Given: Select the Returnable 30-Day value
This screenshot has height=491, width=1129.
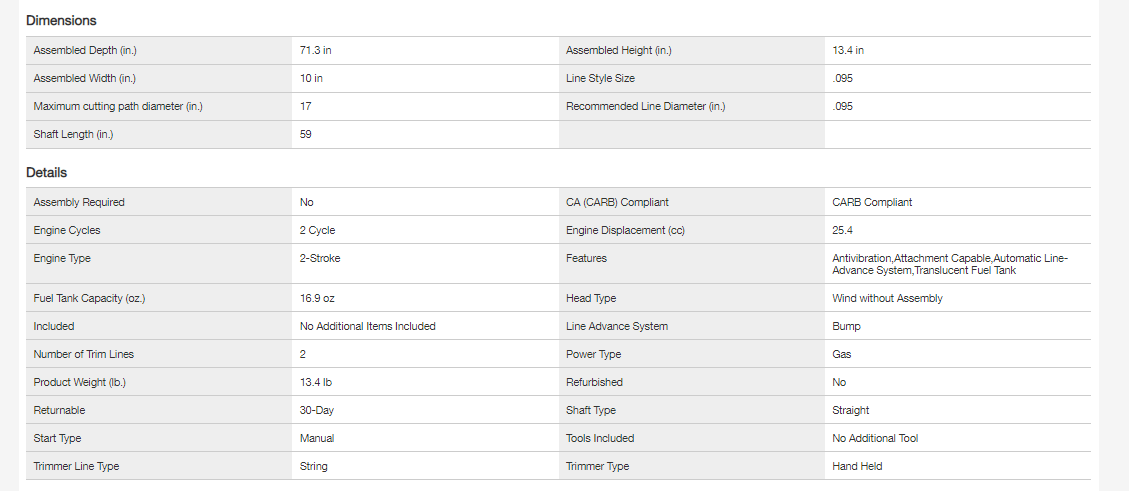Looking at the screenshot, I should pos(317,411).
